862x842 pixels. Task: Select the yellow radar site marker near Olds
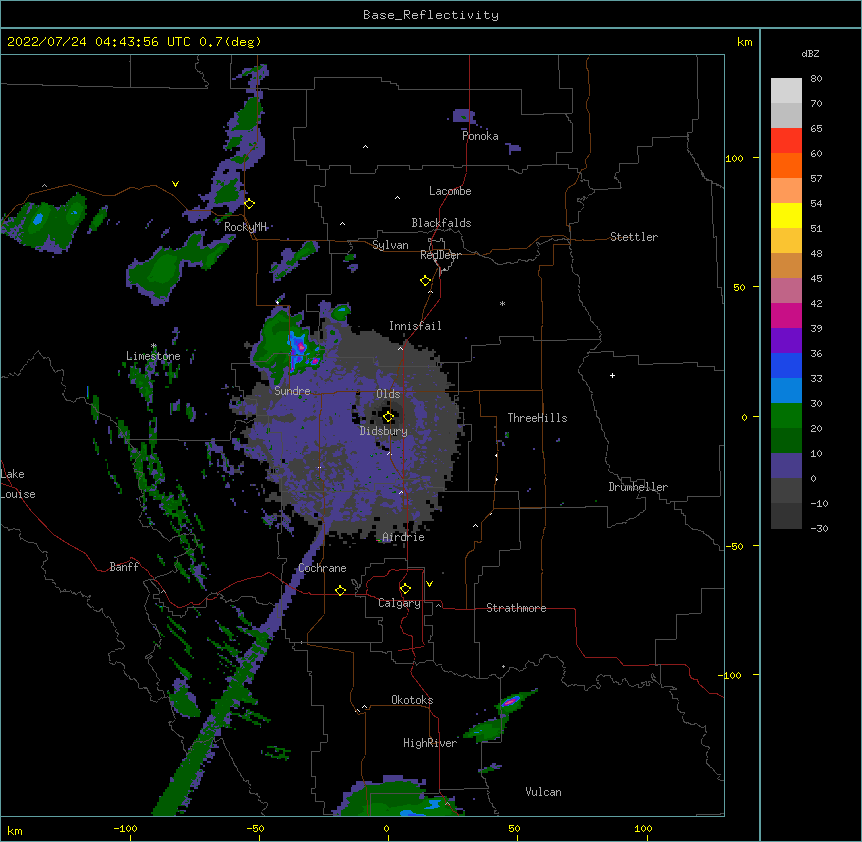pyautogui.click(x=388, y=416)
